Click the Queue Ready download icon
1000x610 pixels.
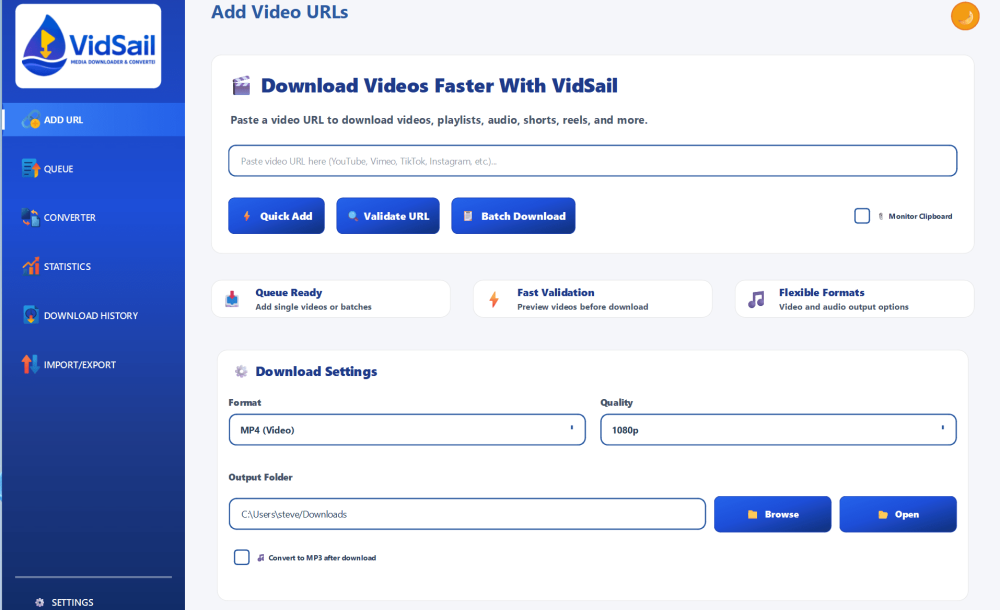tap(232, 299)
